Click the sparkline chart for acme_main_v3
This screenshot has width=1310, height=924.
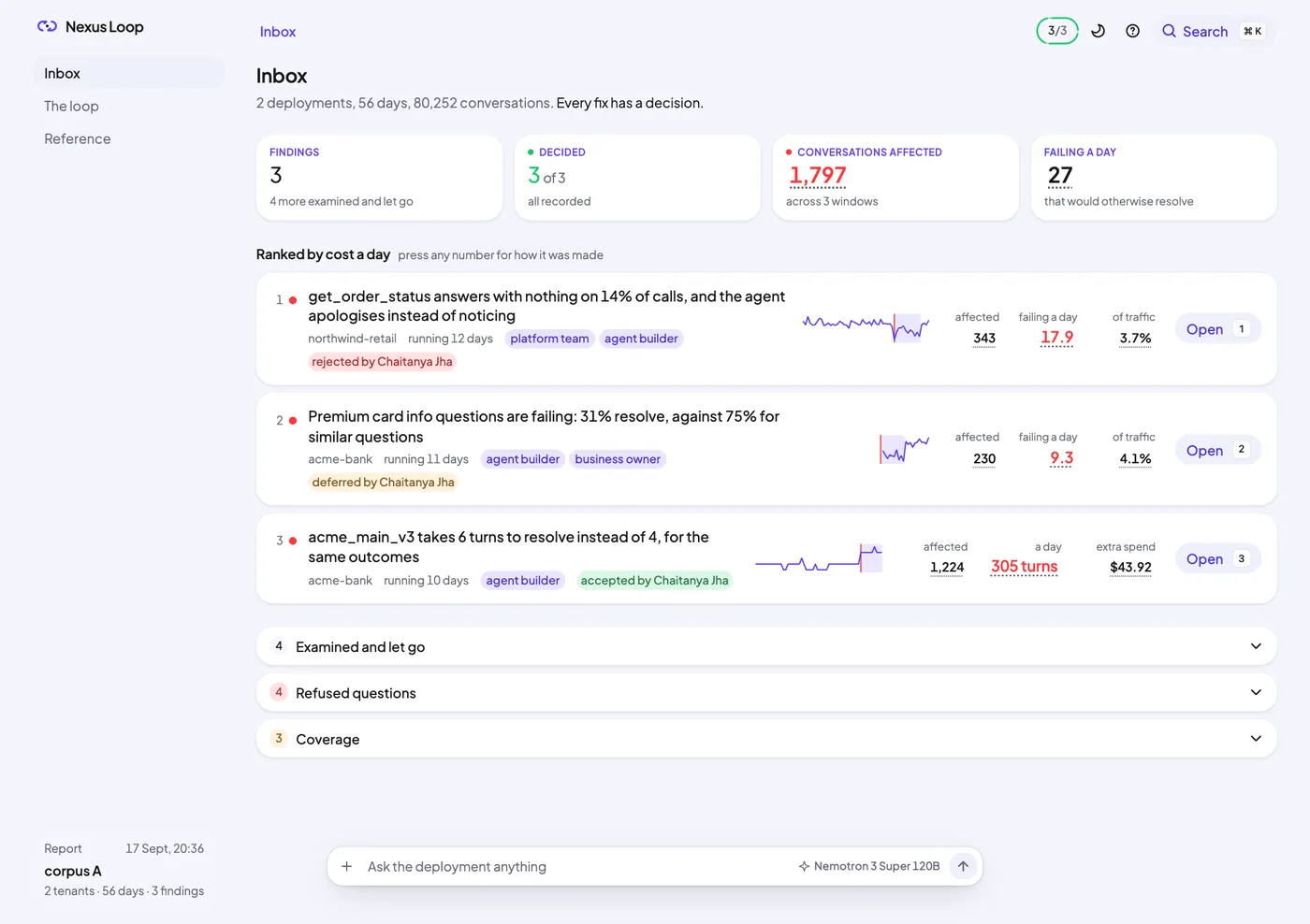tap(819, 558)
